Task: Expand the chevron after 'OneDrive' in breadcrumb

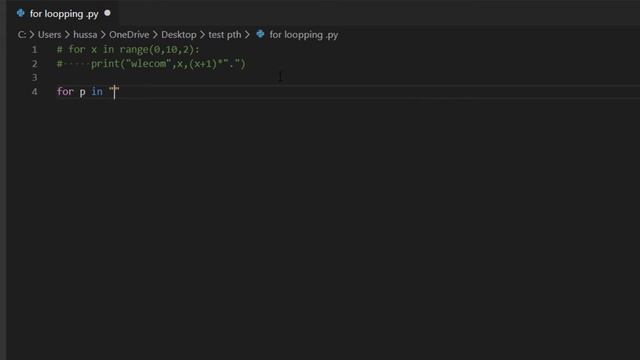Action: (156, 35)
